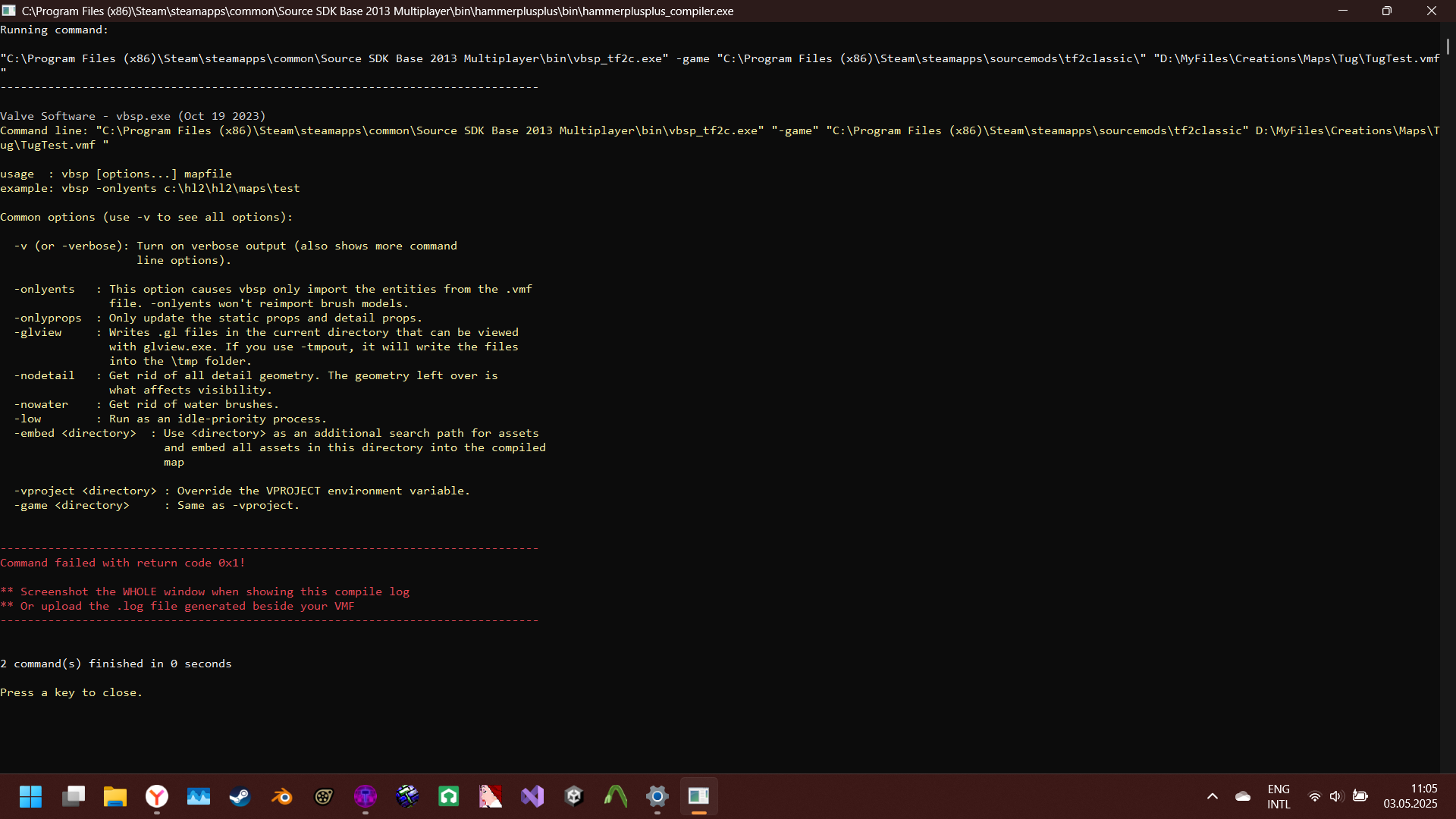Open the green house icon app
This screenshot has width=1456, height=819.
coord(449,796)
